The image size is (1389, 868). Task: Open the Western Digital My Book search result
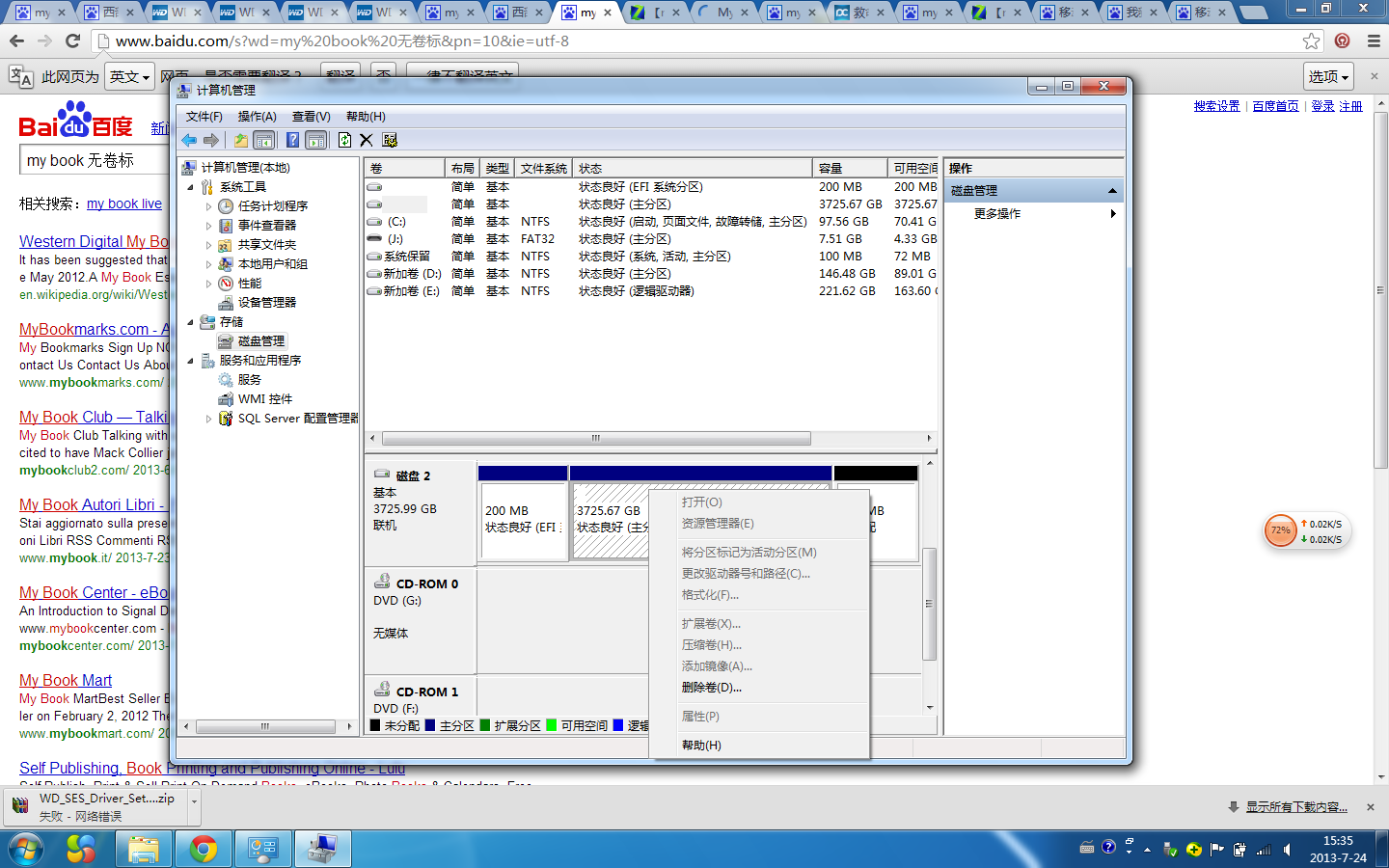point(94,241)
